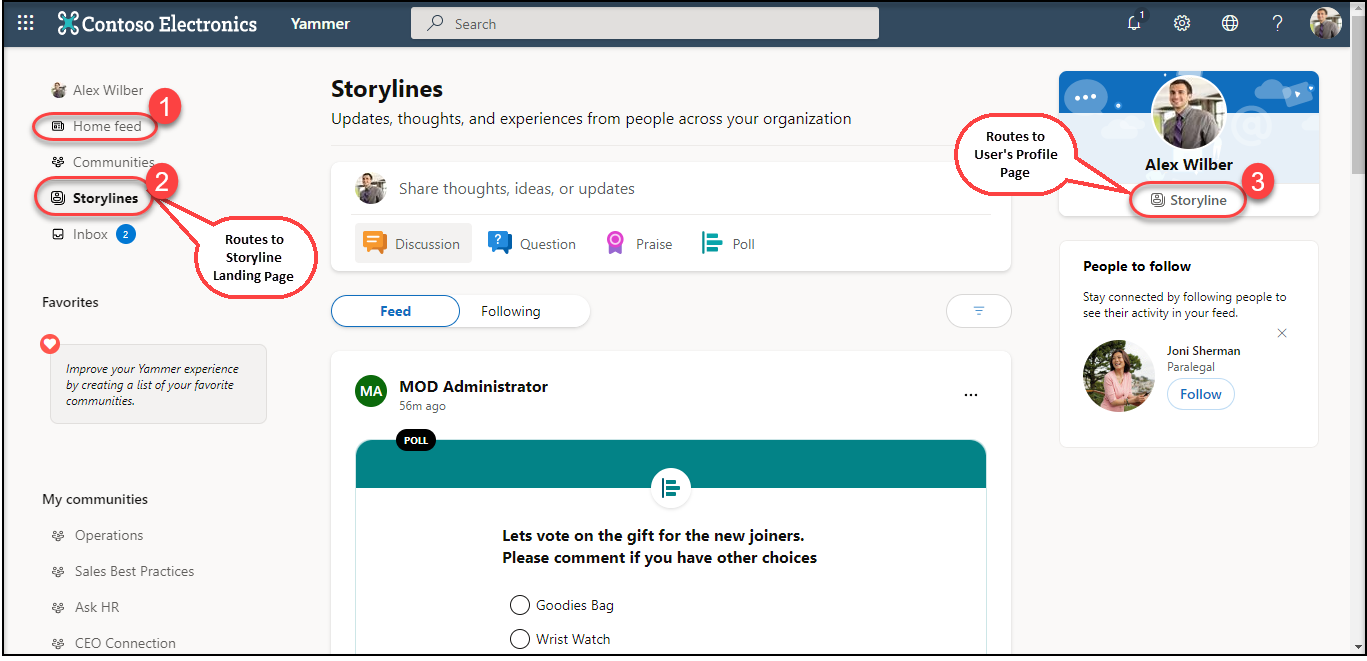
Task: Select the Wrist Watch poll option
Action: (520, 639)
